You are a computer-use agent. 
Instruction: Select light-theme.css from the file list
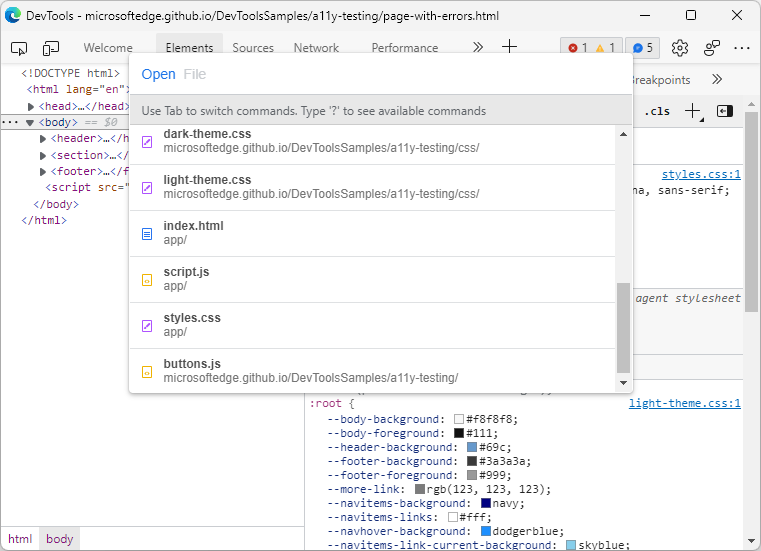372,187
